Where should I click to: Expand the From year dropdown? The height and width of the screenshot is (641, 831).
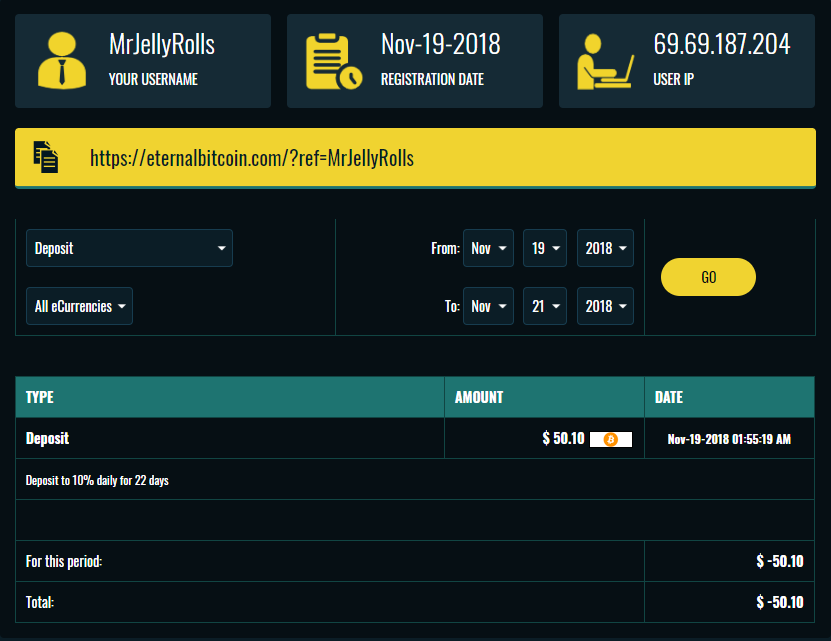click(x=605, y=248)
